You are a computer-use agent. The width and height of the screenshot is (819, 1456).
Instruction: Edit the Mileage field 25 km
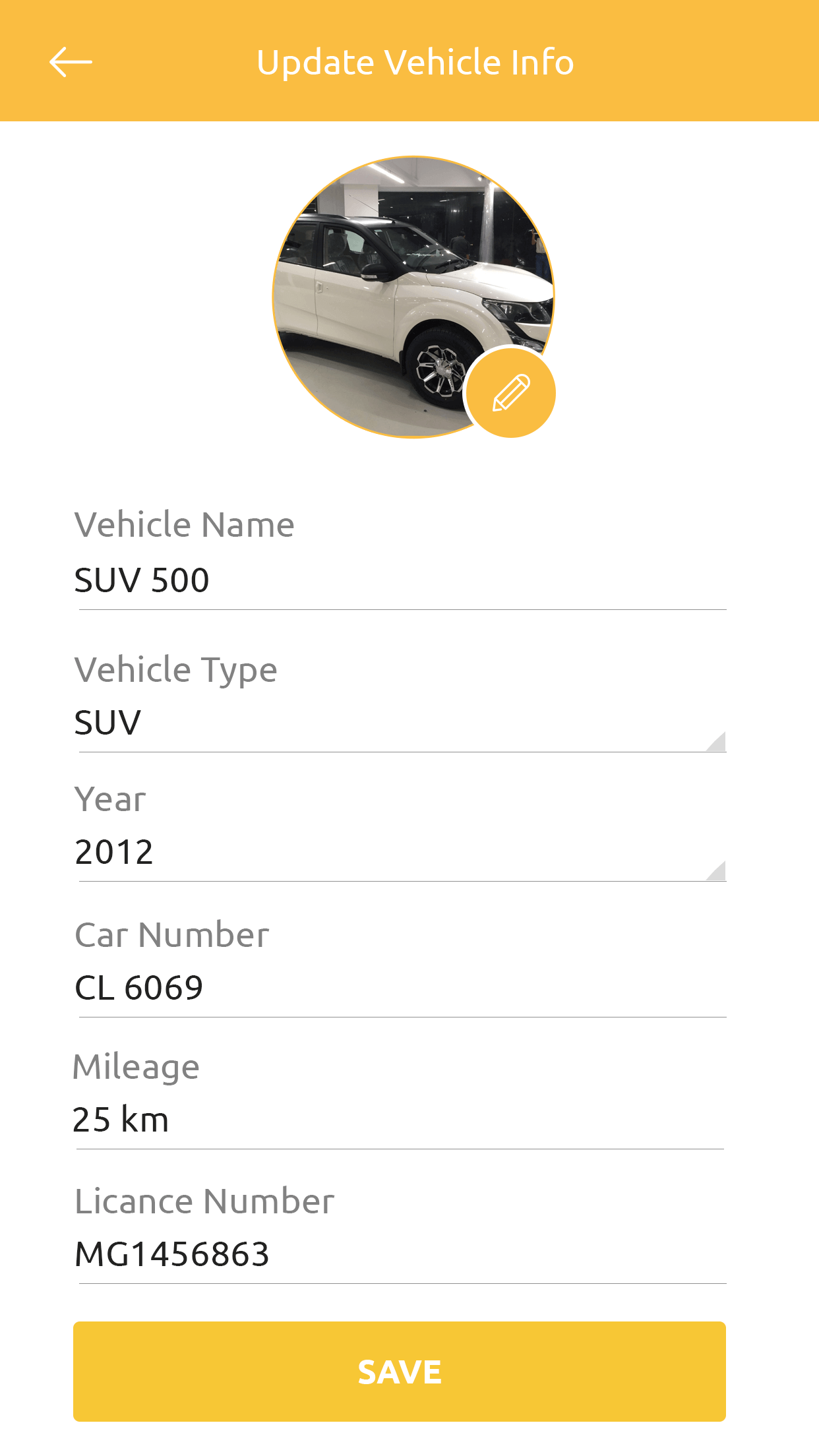(400, 1120)
